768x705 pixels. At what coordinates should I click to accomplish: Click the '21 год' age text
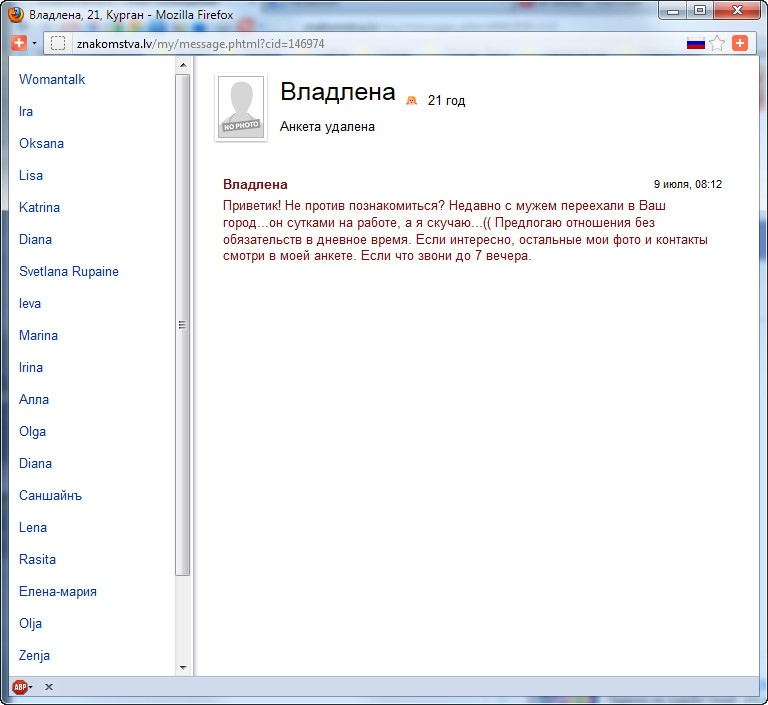(x=446, y=100)
